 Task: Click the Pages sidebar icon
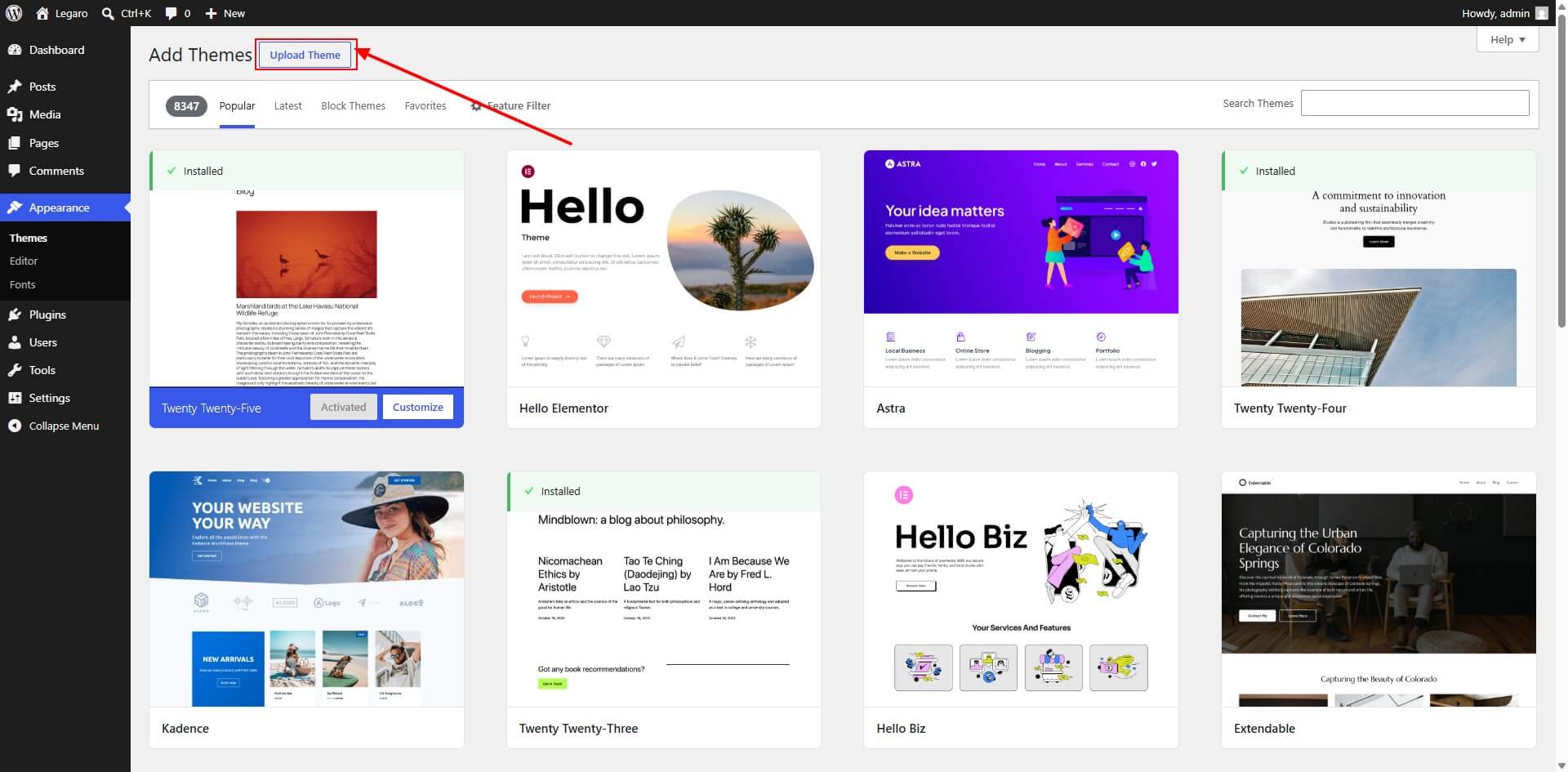(x=15, y=143)
